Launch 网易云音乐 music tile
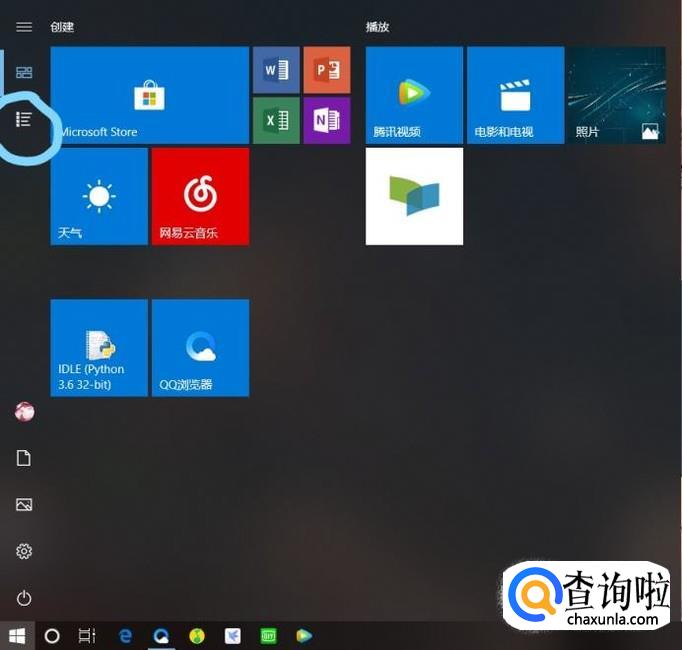Viewport: 682px width, 650px height. 201,197
